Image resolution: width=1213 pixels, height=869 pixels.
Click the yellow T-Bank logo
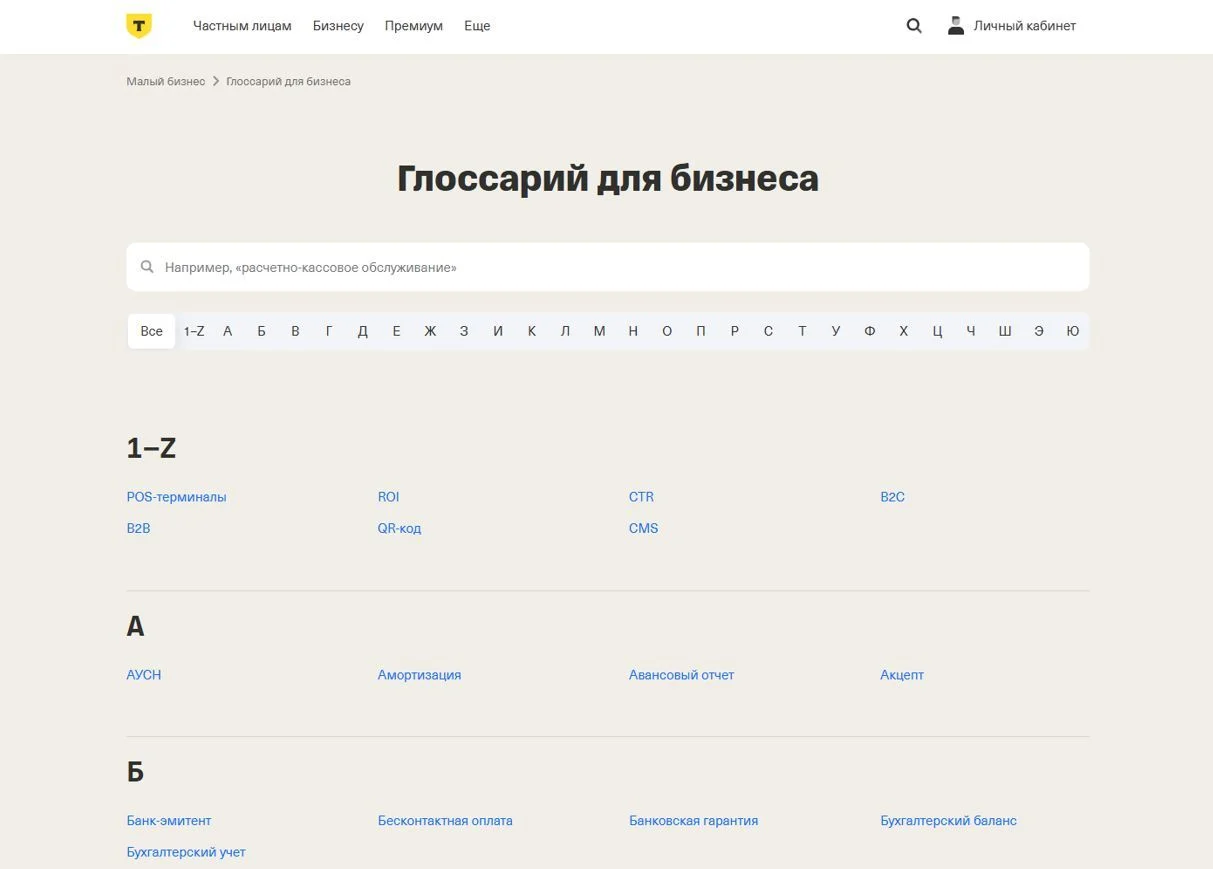139,26
